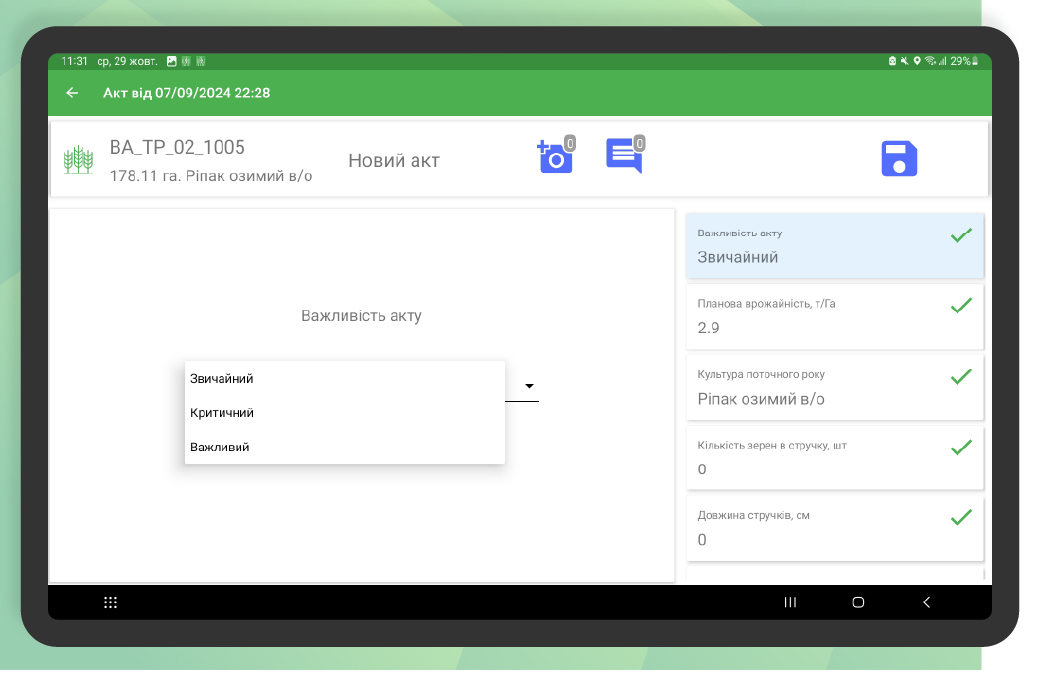Open the comments message icon
The image size is (1040, 700).
624,156
